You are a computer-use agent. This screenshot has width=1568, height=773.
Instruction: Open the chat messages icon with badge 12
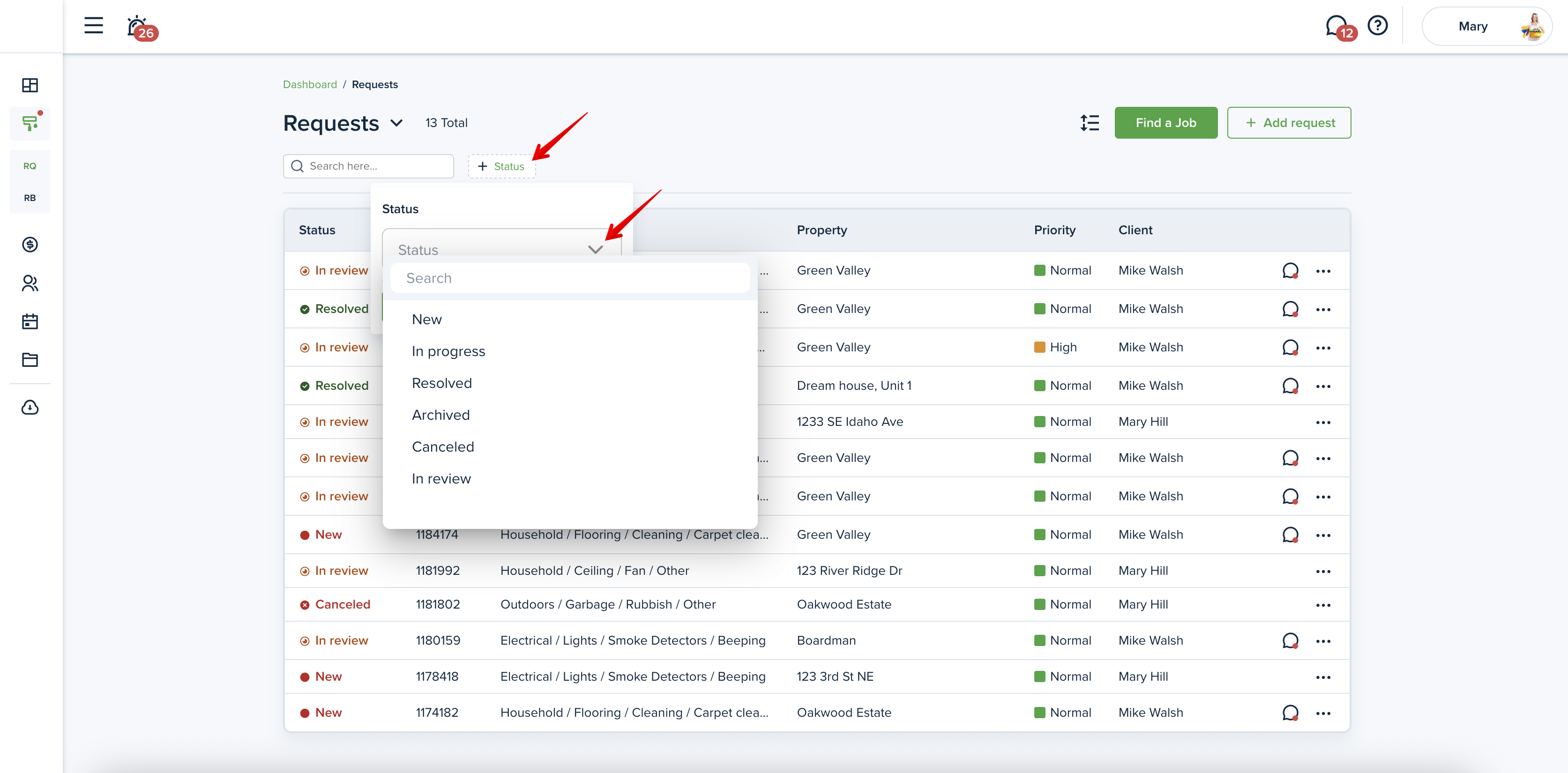[x=1336, y=26]
